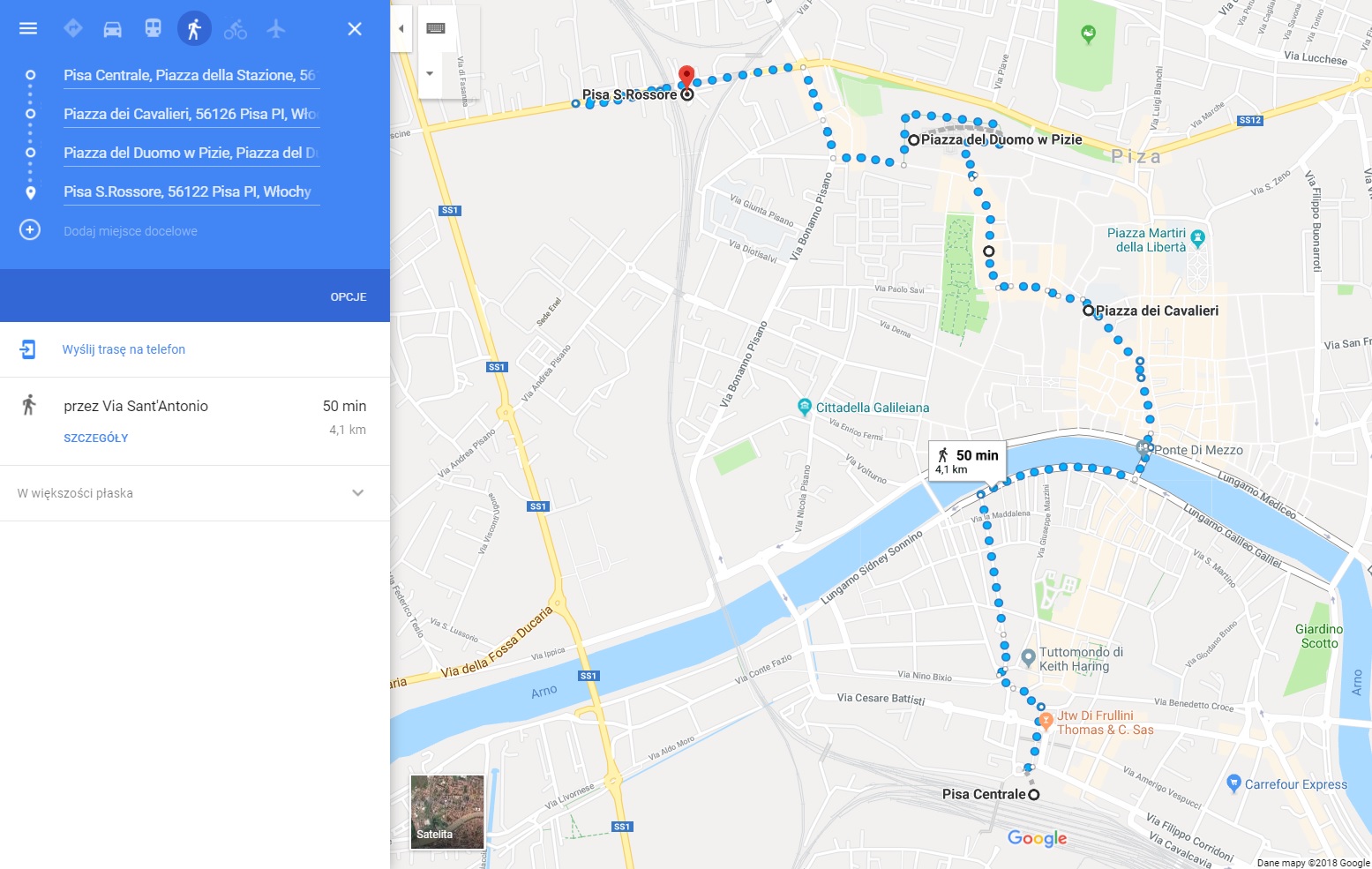Close the directions panel with X

pos(355,29)
